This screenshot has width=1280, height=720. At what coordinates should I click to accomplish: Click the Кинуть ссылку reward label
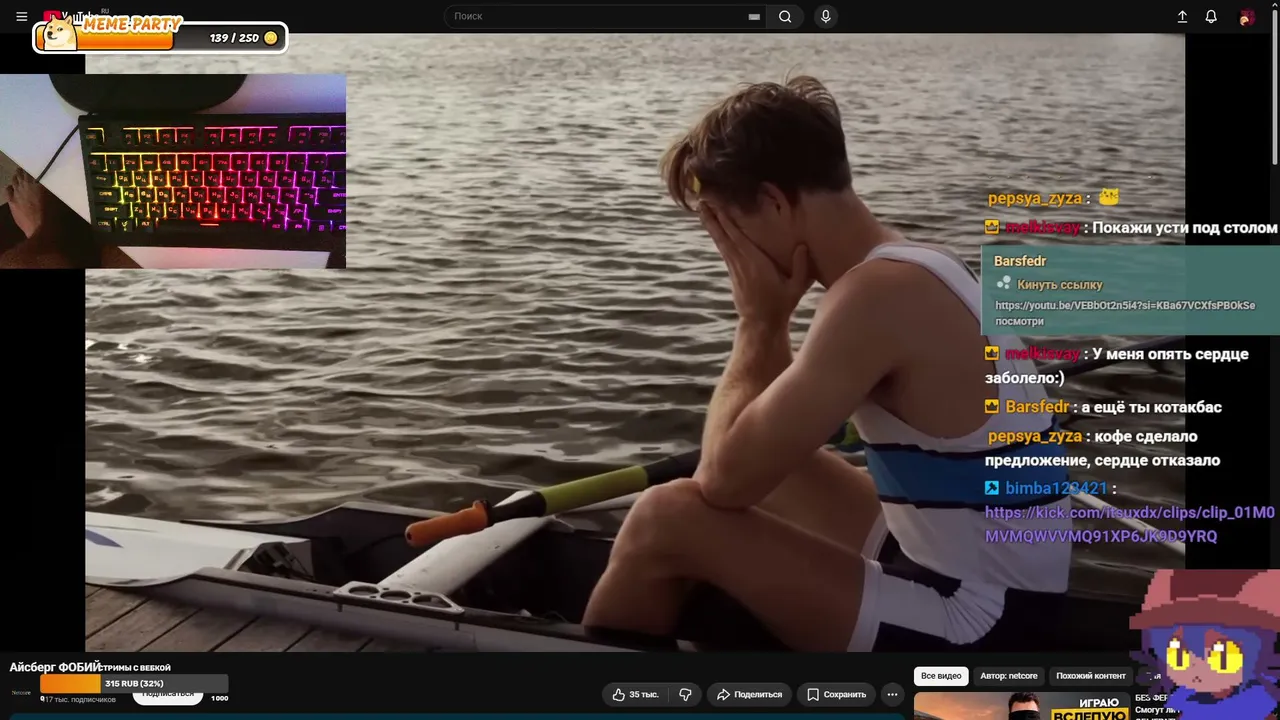tap(1059, 285)
